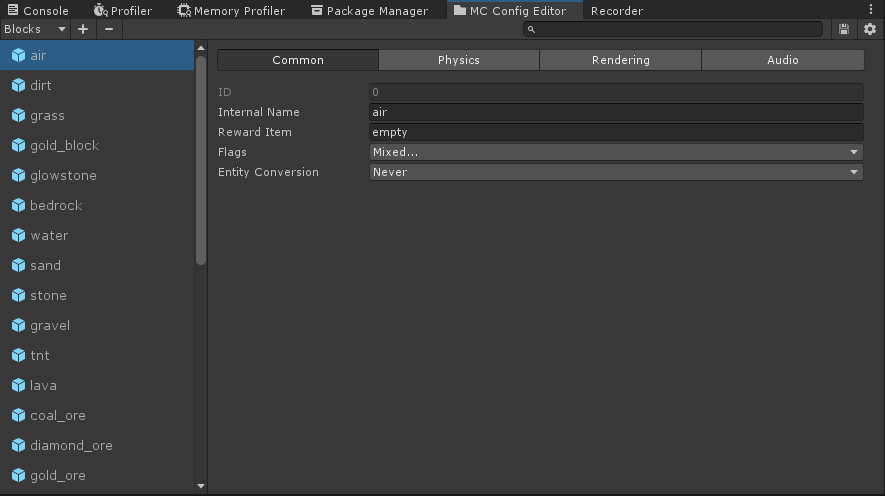Add a new block with plus icon
The height and width of the screenshot is (496, 885).
pyautogui.click(x=83, y=29)
